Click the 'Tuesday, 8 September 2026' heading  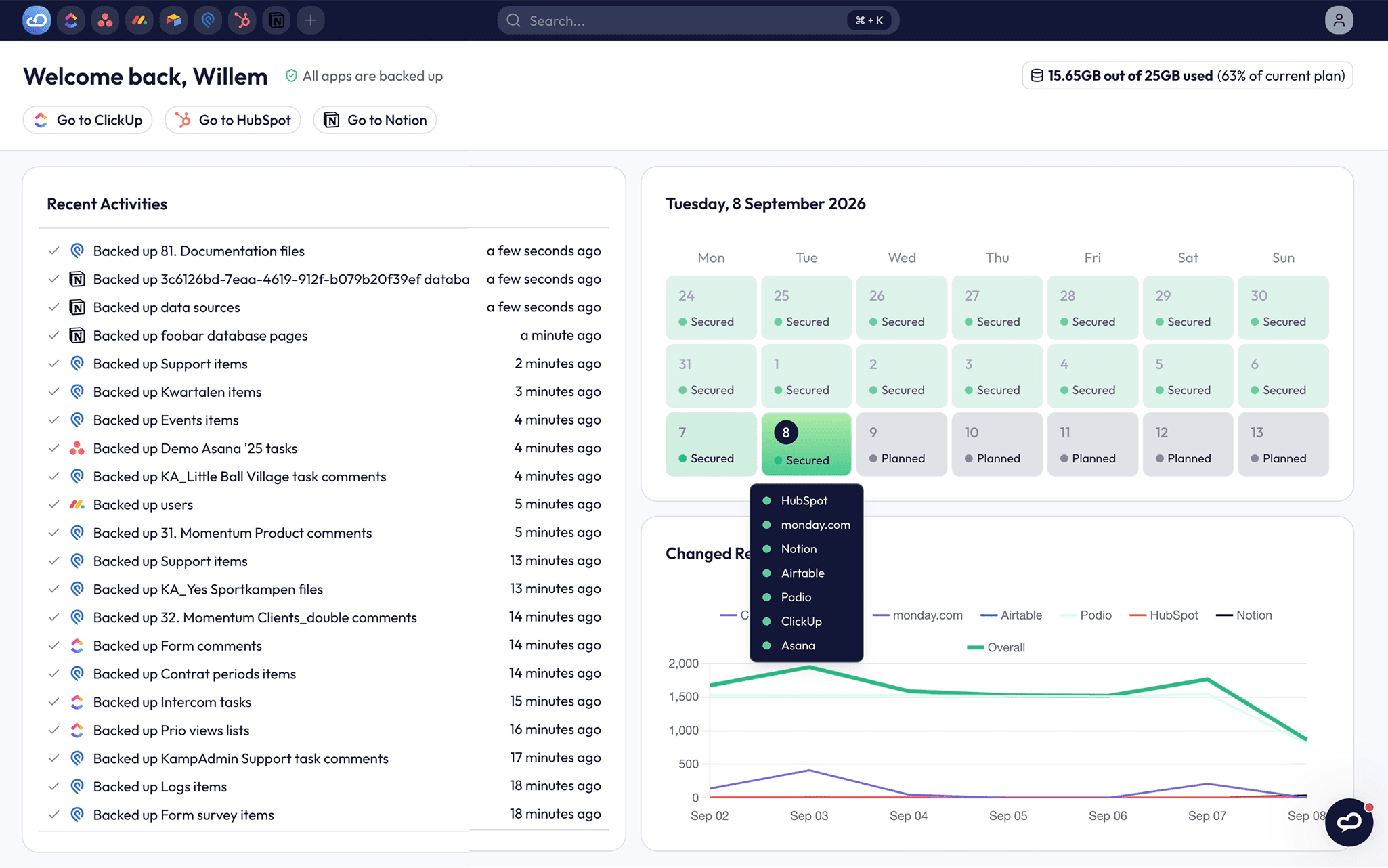[x=765, y=204]
